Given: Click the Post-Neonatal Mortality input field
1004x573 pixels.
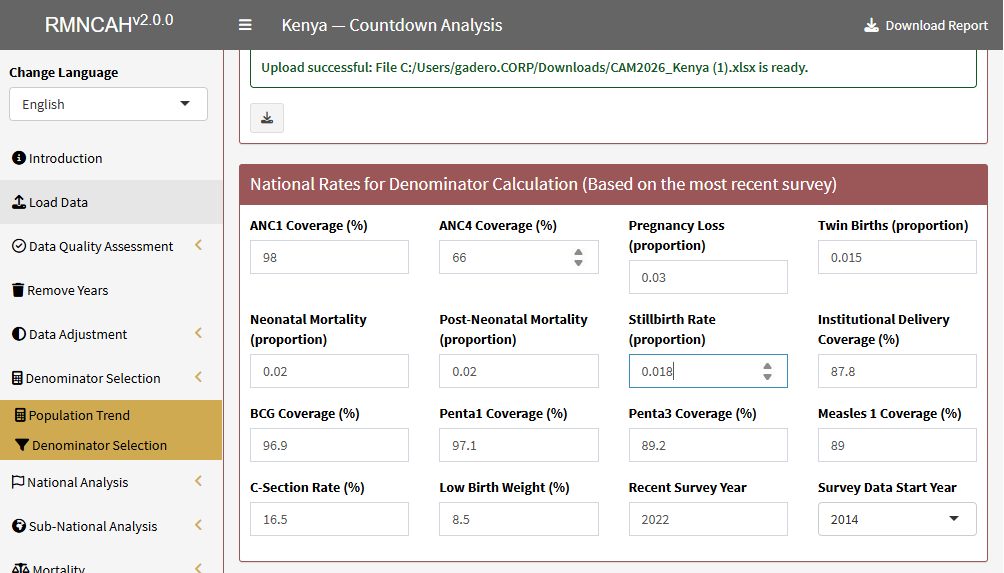Looking at the screenshot, I should [519, 371].
